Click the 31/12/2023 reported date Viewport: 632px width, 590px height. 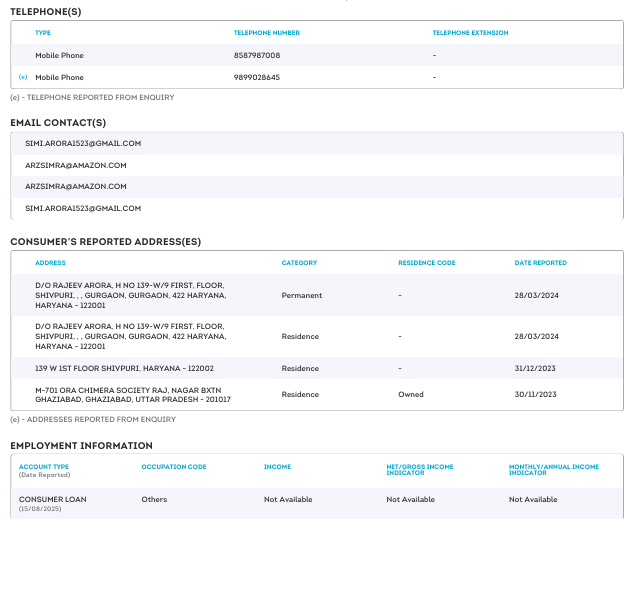(x=536, y=368)
